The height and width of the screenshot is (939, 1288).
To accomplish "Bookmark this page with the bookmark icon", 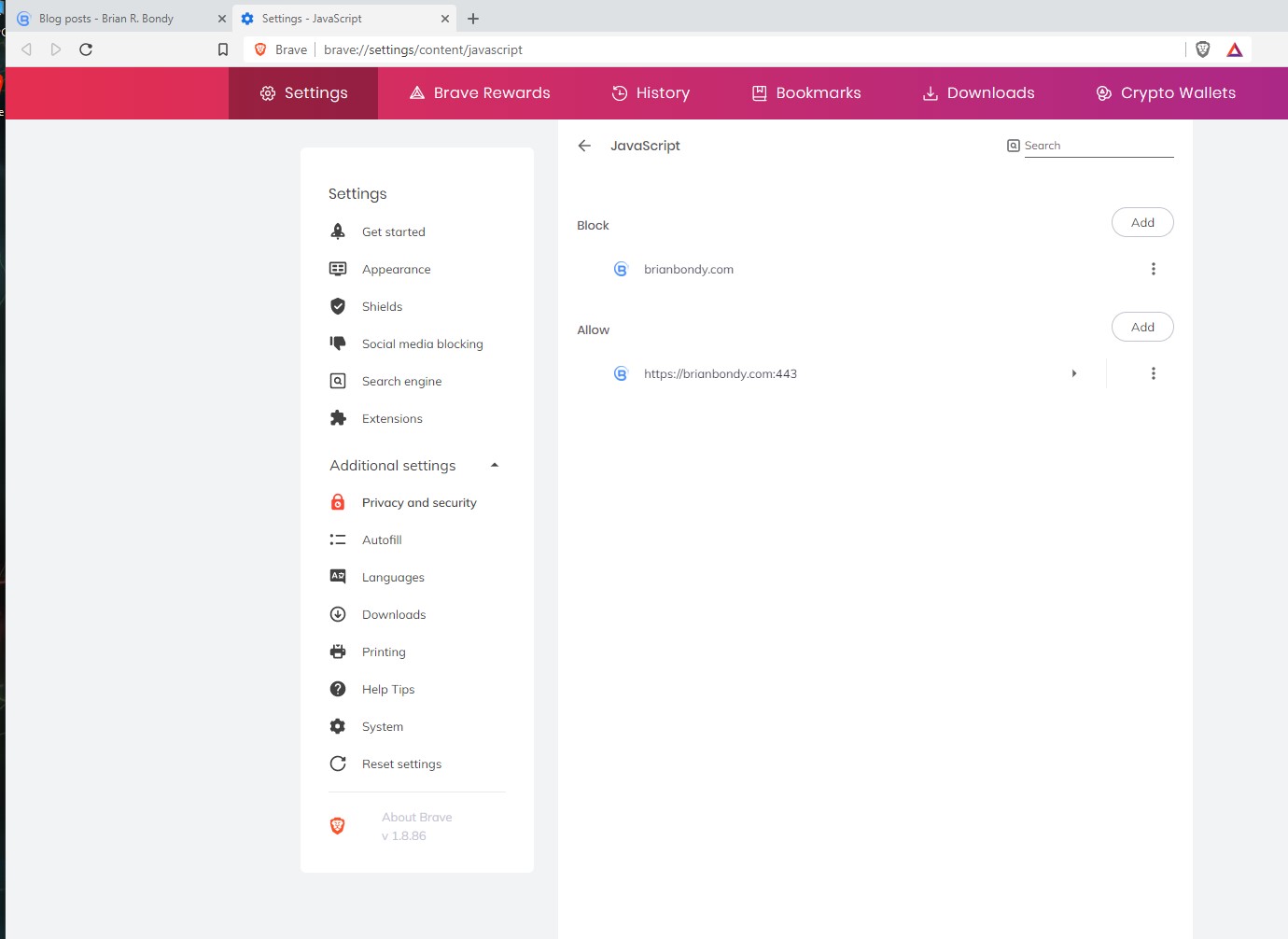I will (223, 49).
